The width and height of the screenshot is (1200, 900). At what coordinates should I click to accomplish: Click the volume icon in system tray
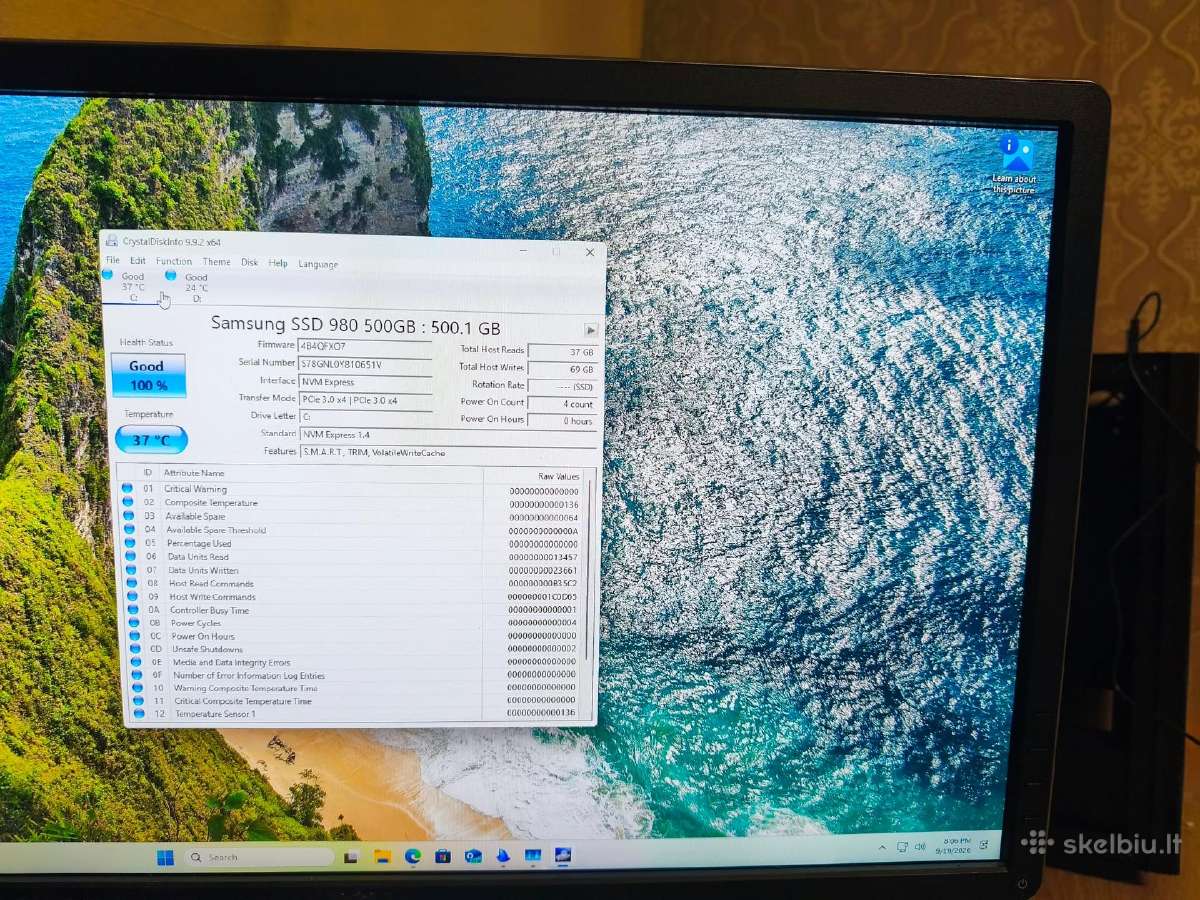click(x=920, y=847)
